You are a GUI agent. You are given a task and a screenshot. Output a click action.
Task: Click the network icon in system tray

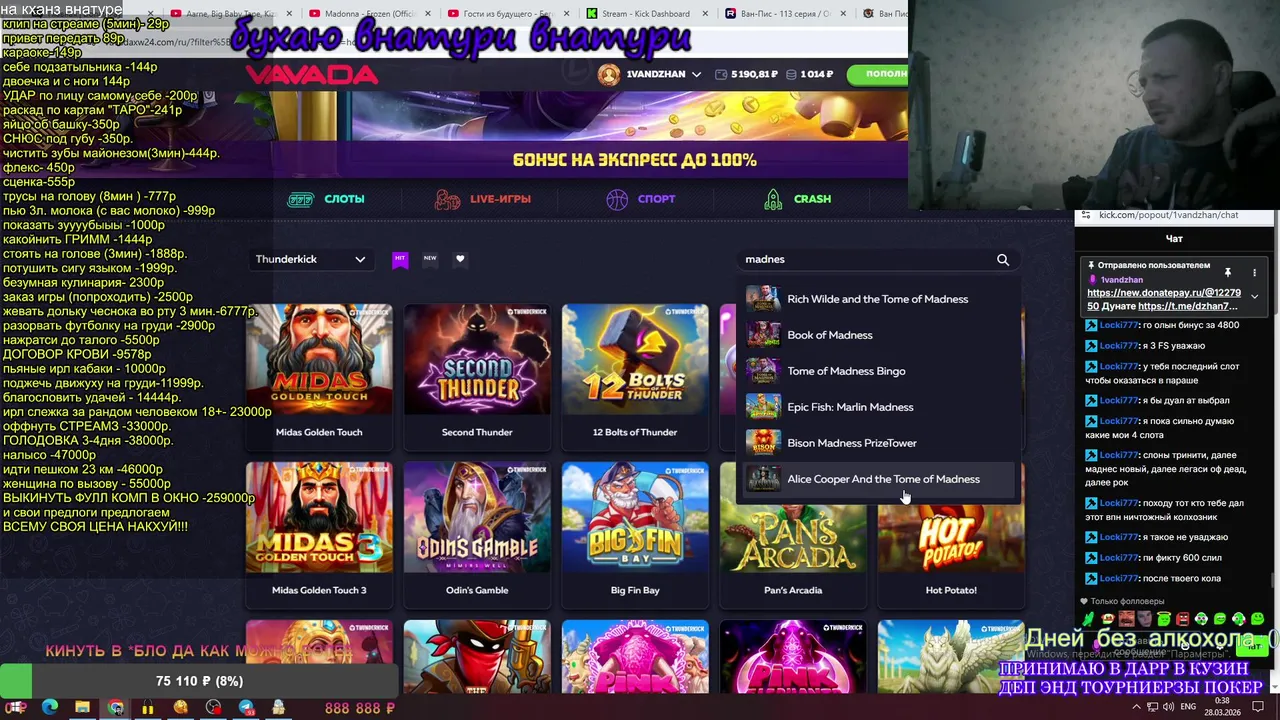tap(1154, 707)
